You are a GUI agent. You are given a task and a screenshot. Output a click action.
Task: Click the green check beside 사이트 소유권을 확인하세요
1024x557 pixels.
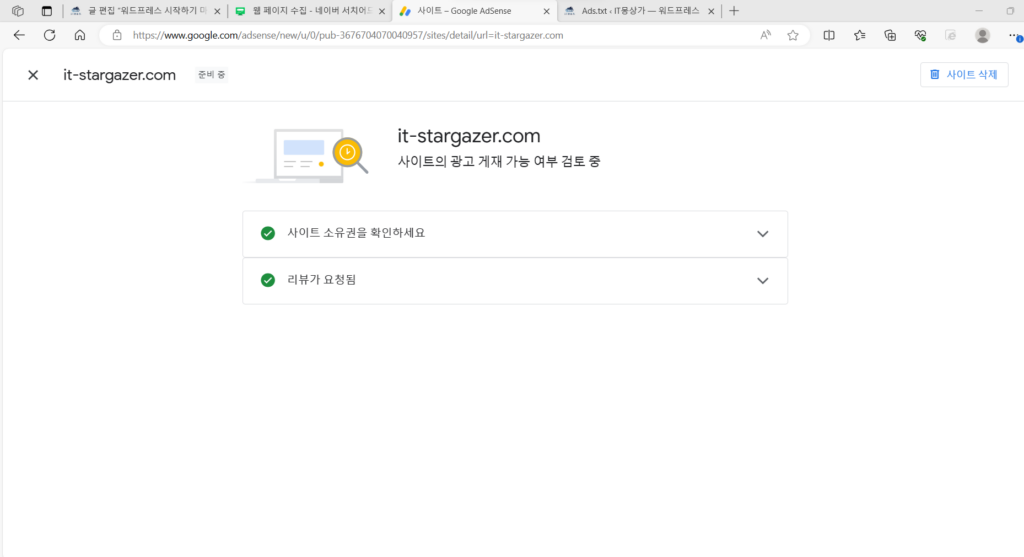(268, 233)
